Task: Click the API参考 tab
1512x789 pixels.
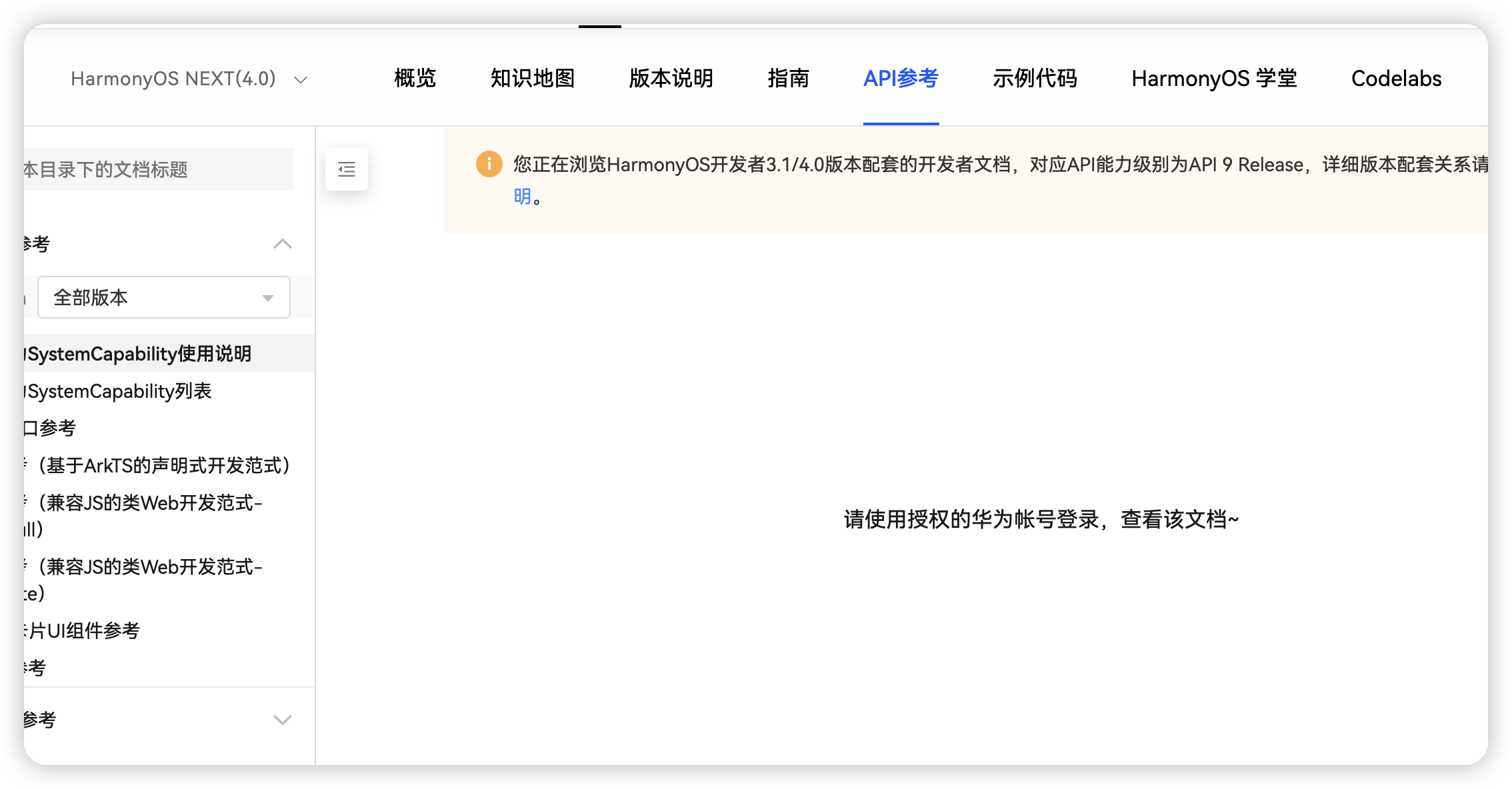Action: [901, 79]
